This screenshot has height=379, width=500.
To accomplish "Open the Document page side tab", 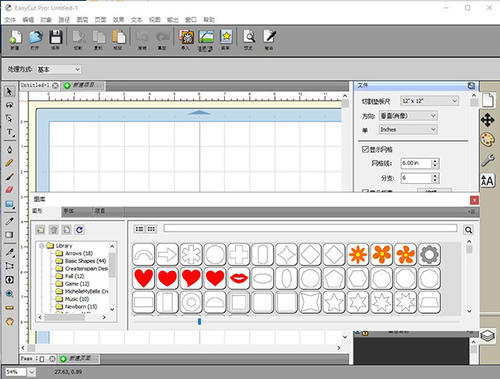I will [x=488, y=100].
